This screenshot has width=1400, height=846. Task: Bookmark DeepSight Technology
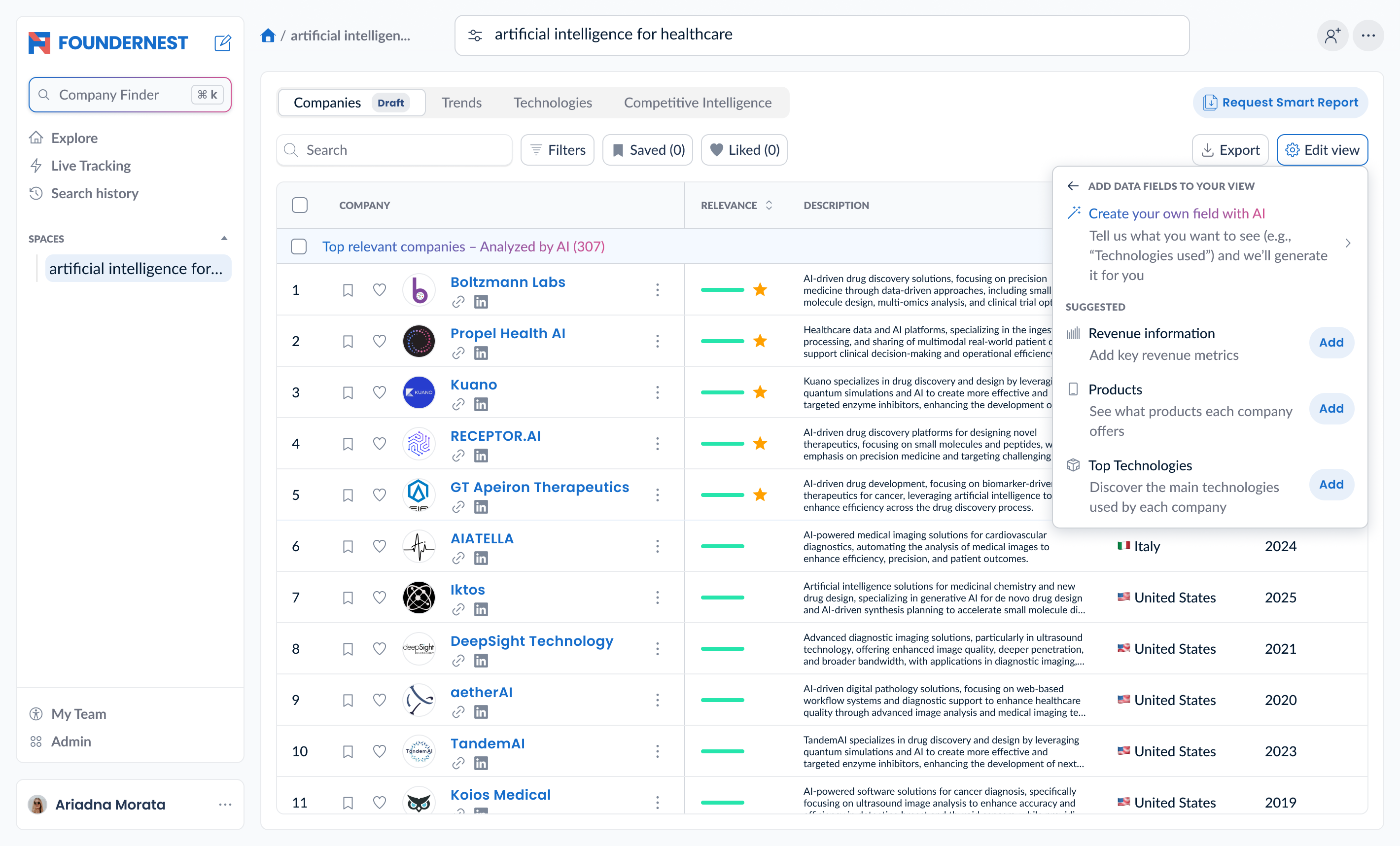pos(348,649)
